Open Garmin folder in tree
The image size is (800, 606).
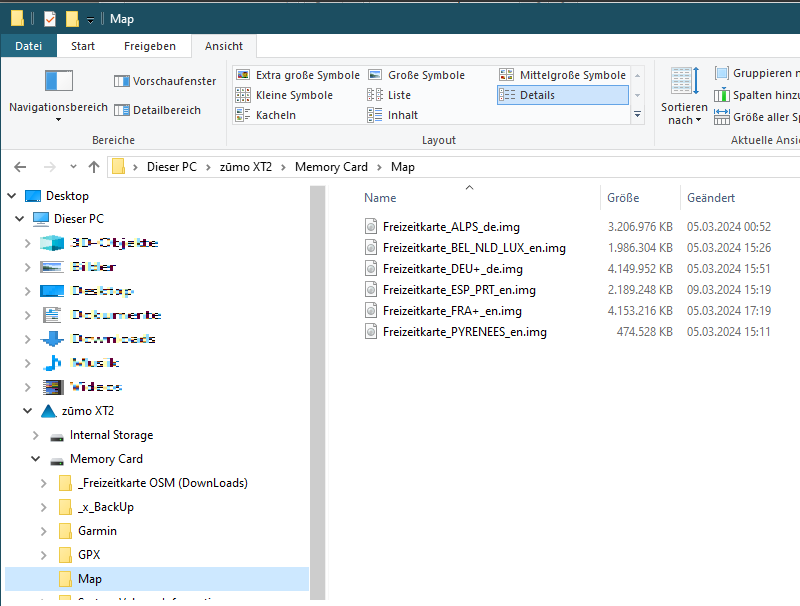pyautogui.click(x=97, y=531)
